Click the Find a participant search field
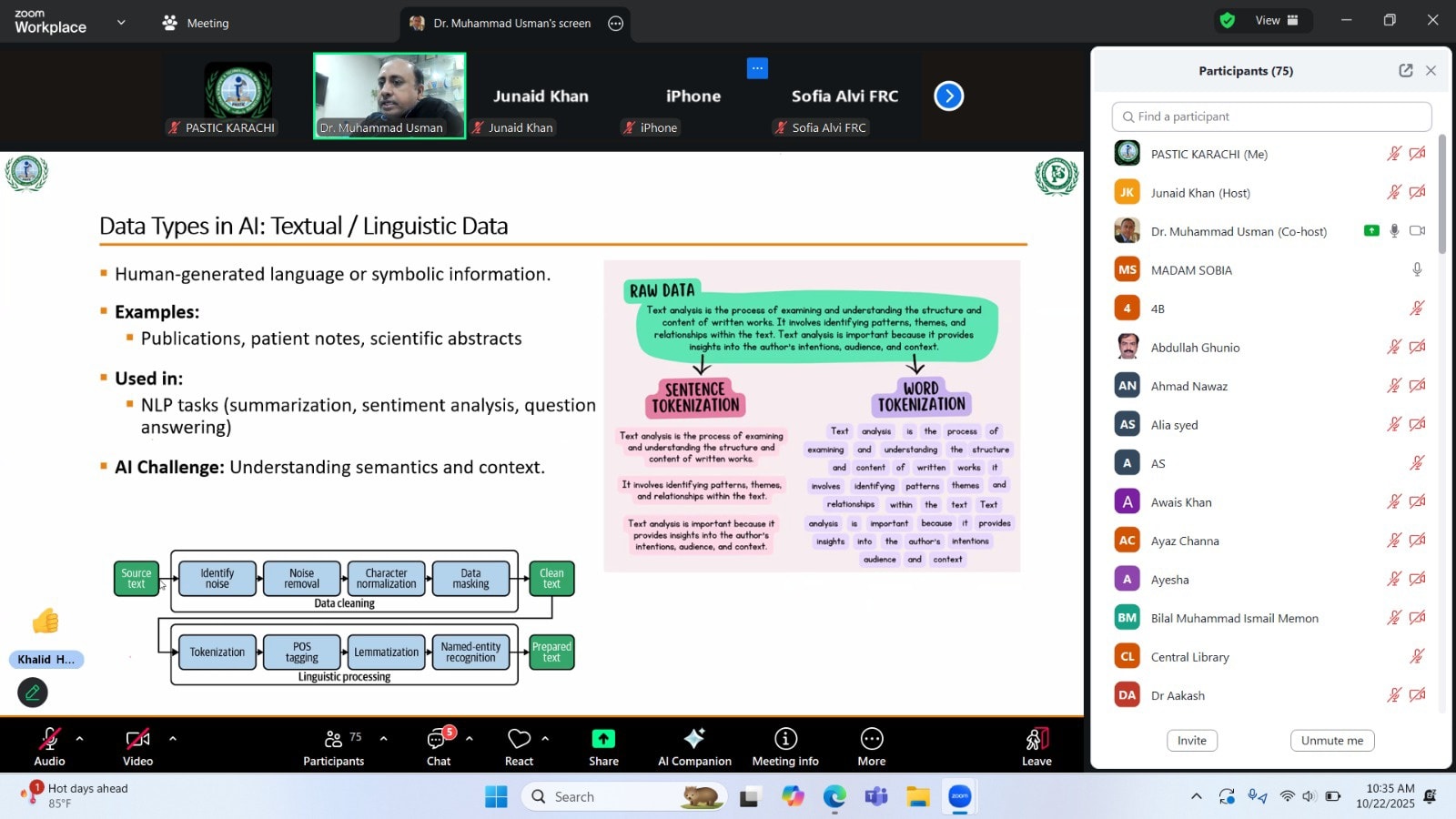 click(1270, 116)
